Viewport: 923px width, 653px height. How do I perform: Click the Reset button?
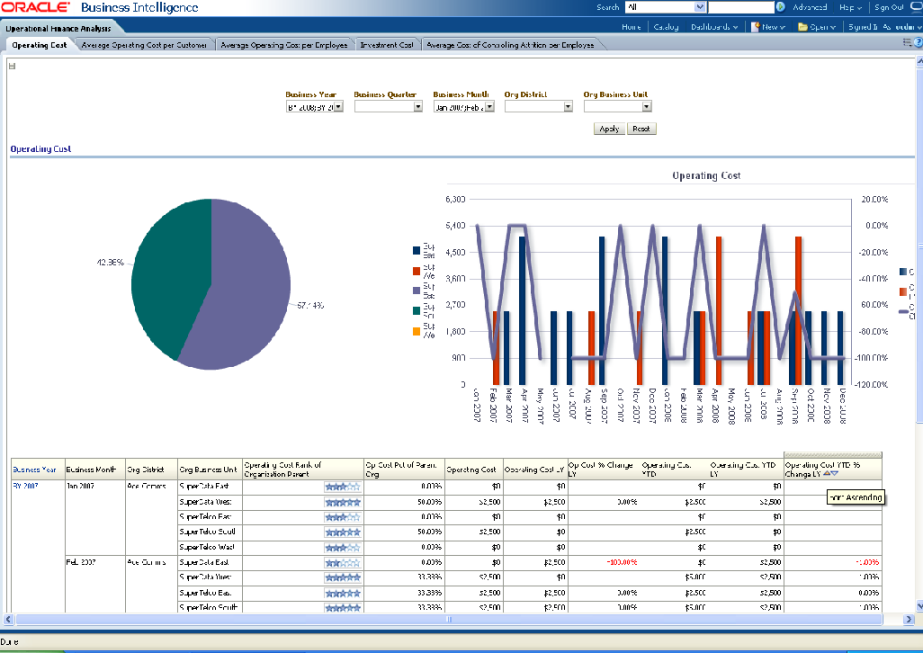point(641,129)
